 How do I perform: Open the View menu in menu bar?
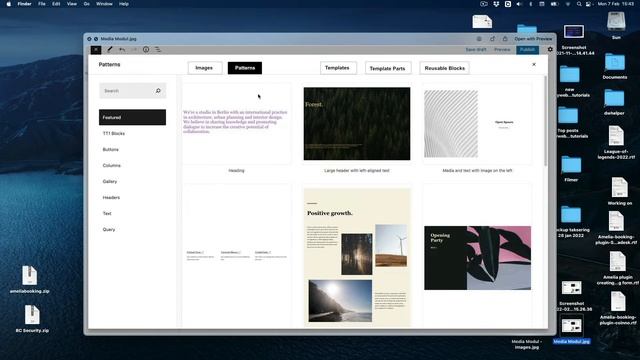point(71,4)
